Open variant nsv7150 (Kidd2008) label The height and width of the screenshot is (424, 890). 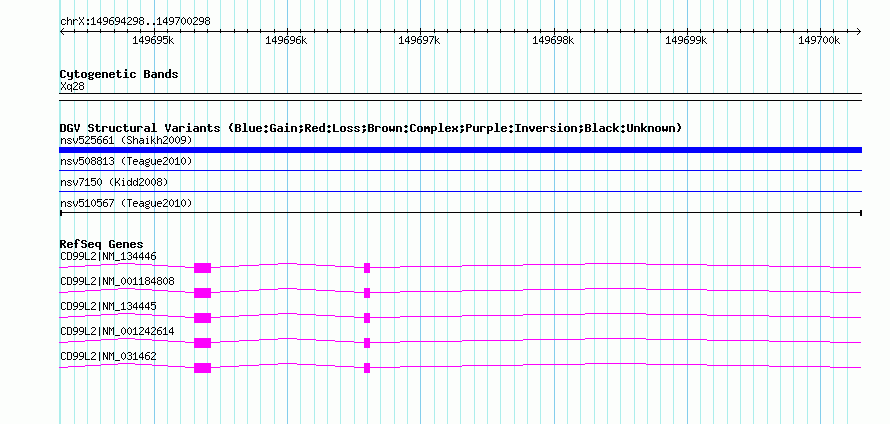click(114, 182)
